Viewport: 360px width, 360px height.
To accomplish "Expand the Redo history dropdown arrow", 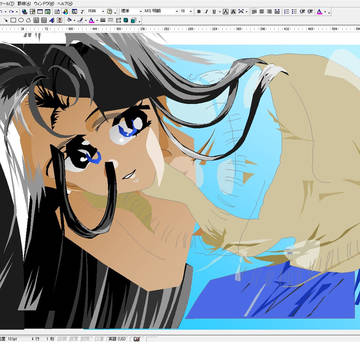I will click(17, 12).
